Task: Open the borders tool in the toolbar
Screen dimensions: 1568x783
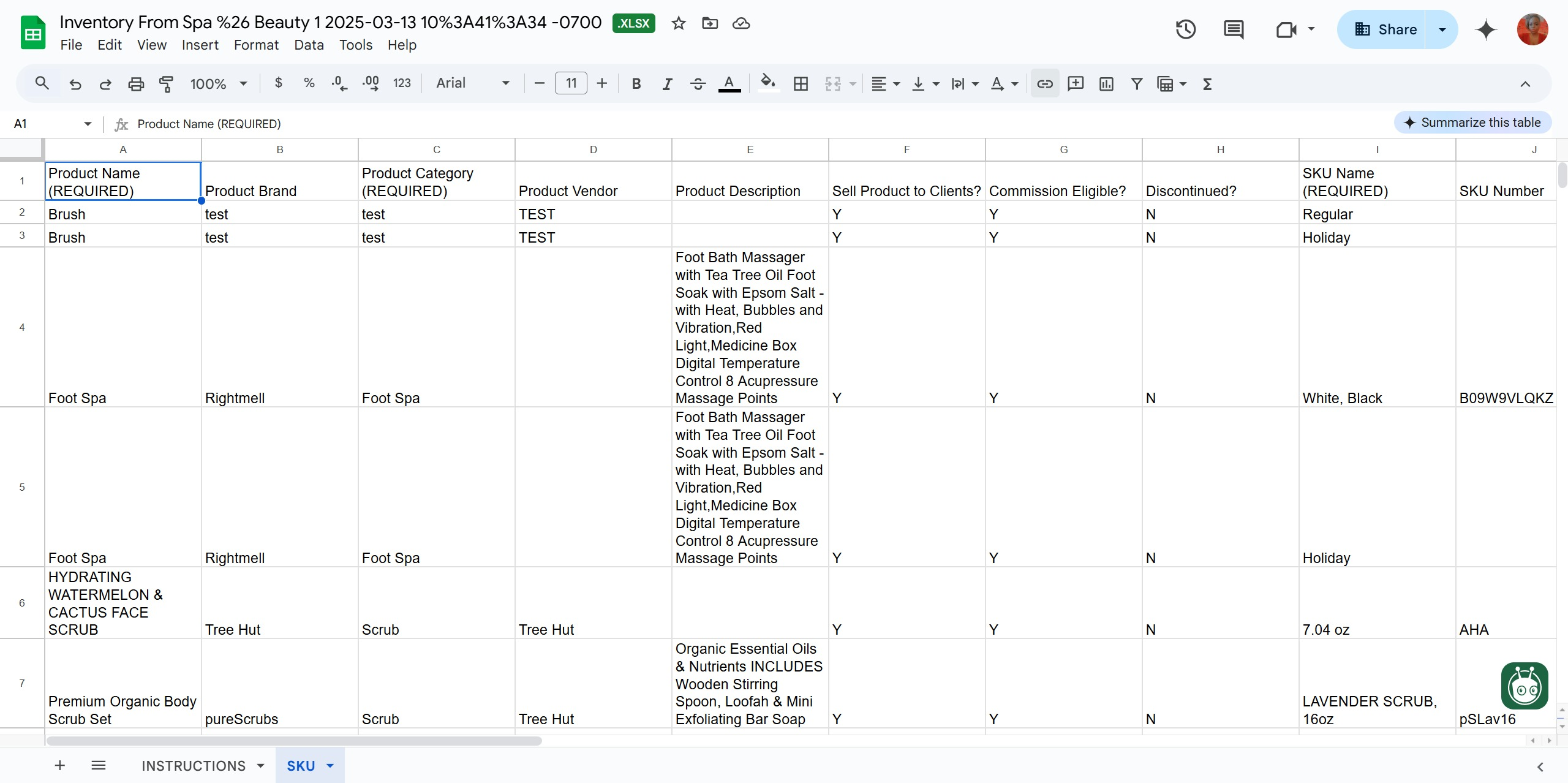Action: point(801,83)
